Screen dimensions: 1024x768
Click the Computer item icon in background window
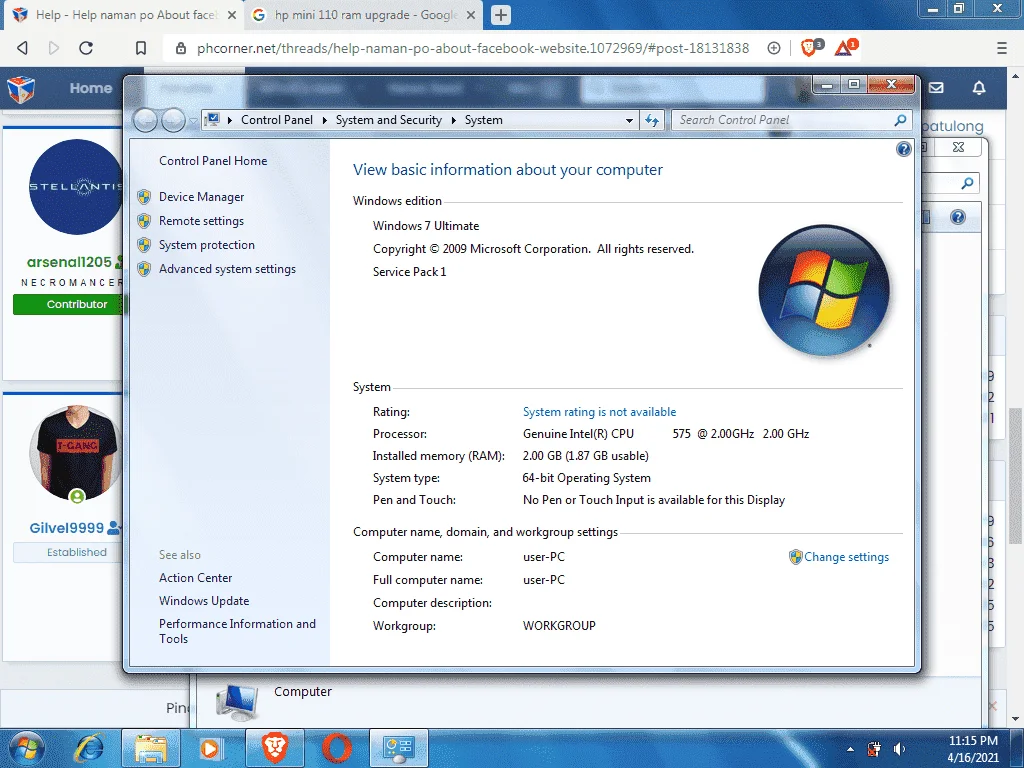(236, 703)
